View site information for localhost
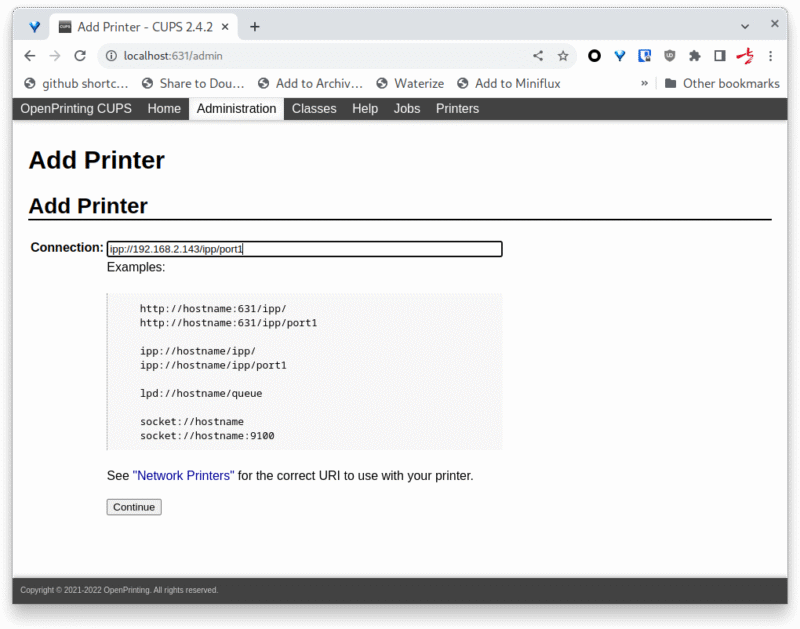The image size is (800, 629). (x=111, y=56)
